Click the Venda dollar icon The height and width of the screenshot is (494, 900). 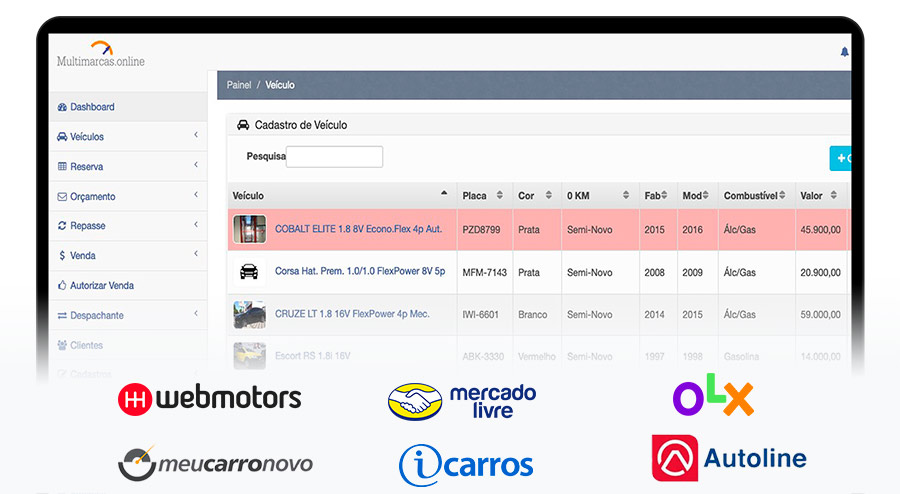(x=62, y=255)
